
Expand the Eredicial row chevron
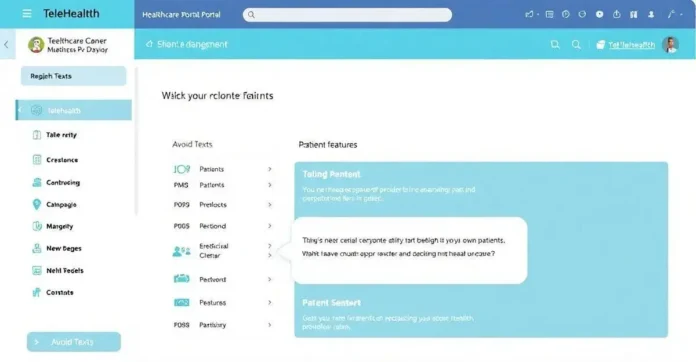tap(269, 246)
